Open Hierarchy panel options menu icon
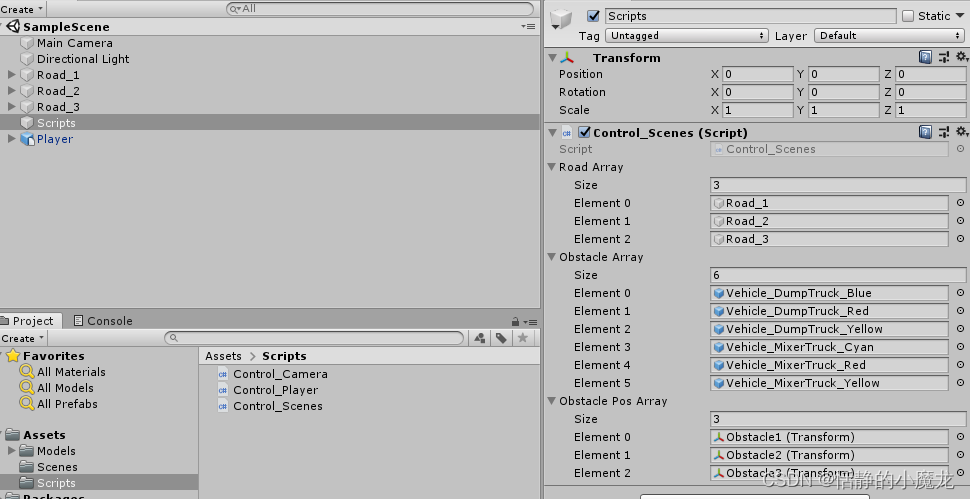 tap(528, 27)
